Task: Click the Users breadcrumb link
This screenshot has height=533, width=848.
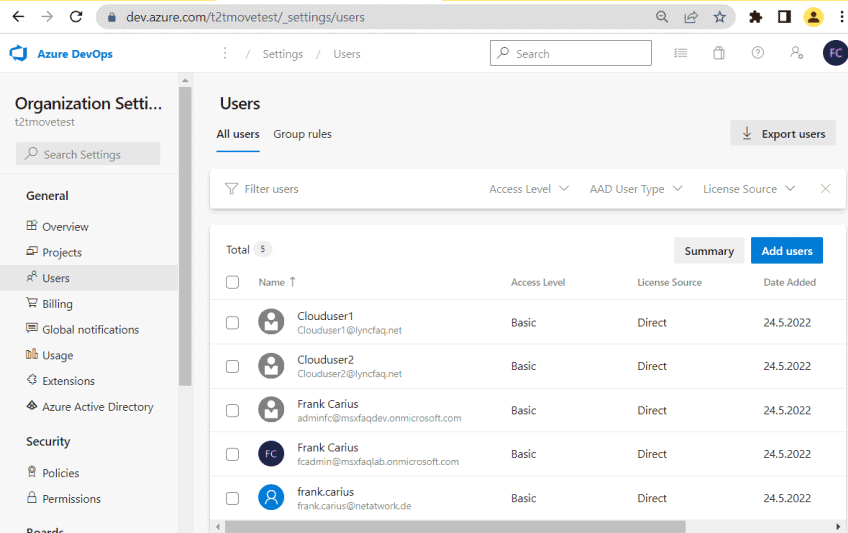Action: 347,54
